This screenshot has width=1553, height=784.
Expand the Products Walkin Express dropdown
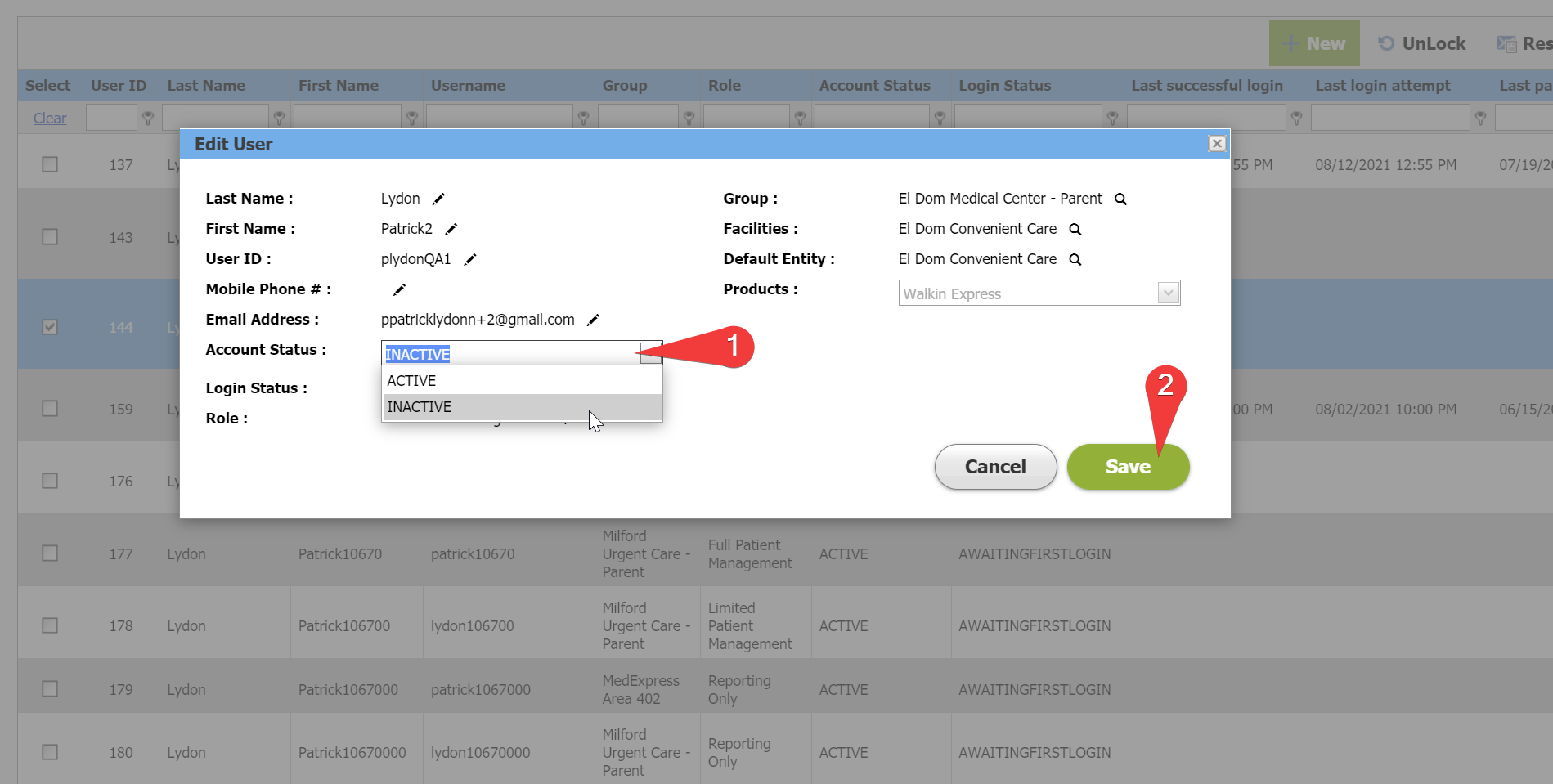coord(1168,293)
